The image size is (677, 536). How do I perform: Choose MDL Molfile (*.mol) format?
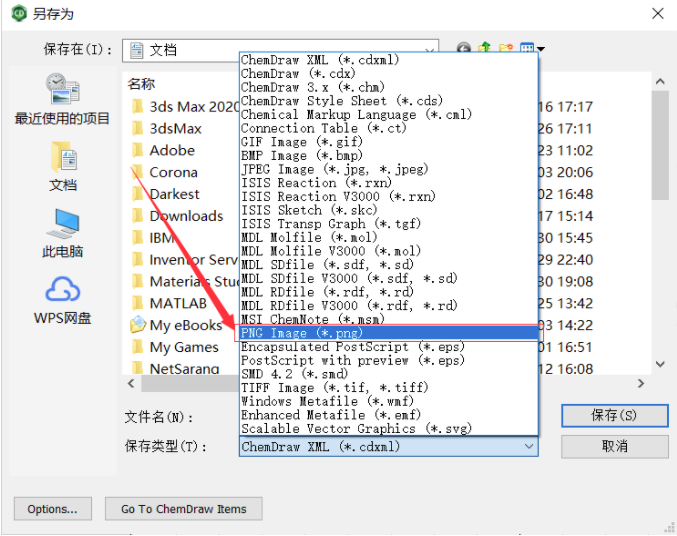(x=389, y=238)
